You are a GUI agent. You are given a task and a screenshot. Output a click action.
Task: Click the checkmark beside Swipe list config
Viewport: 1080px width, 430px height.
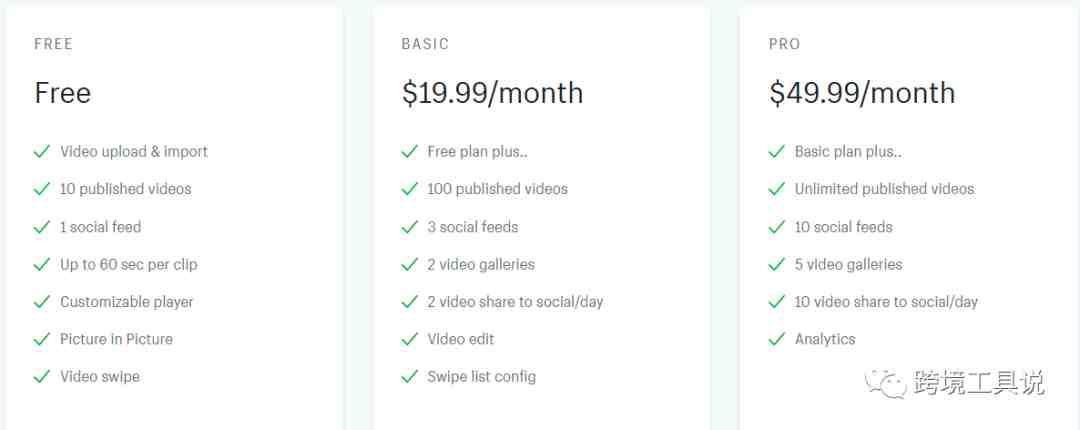pos(410,376)
